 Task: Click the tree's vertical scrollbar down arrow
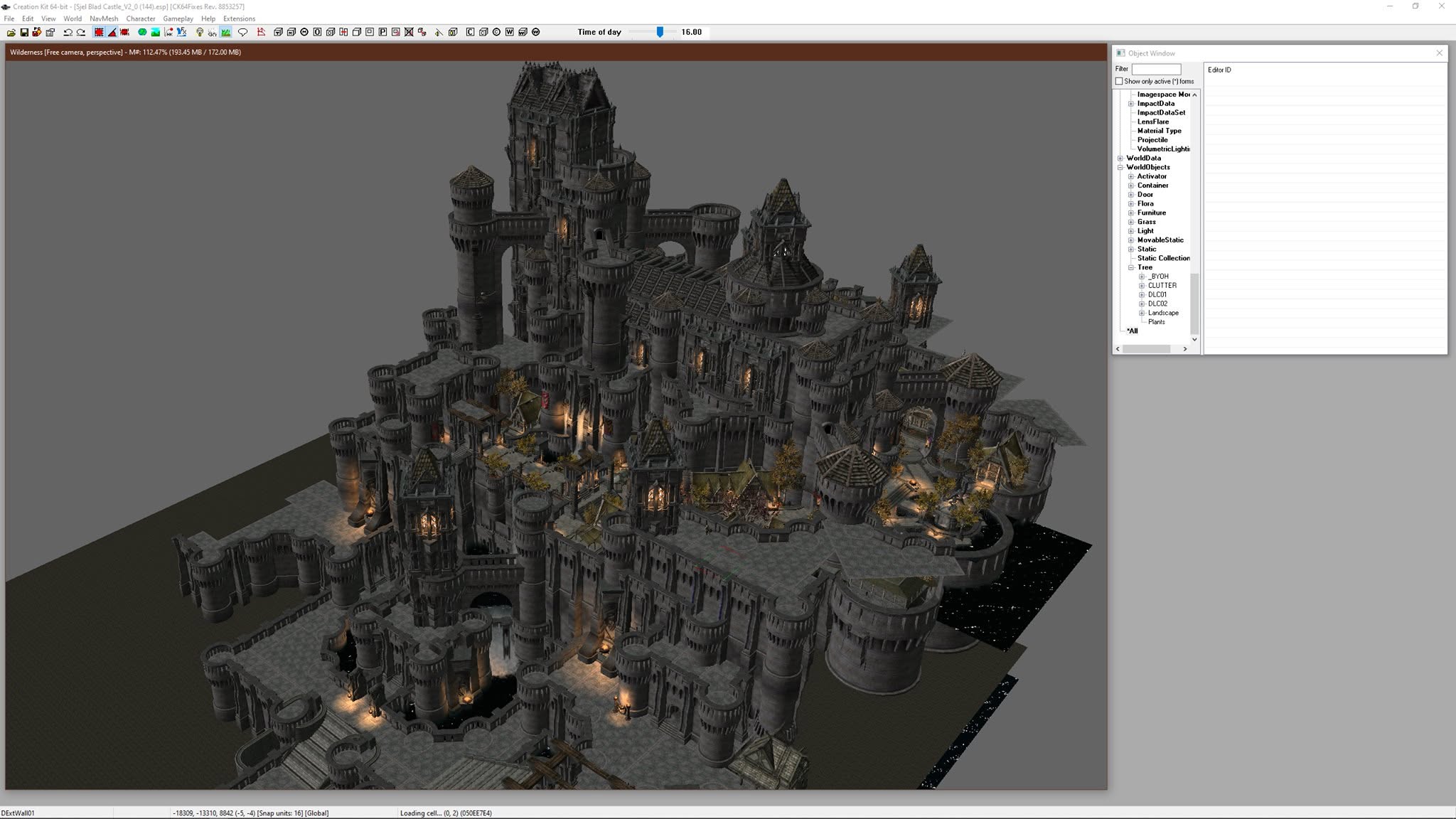(1194, 339)
